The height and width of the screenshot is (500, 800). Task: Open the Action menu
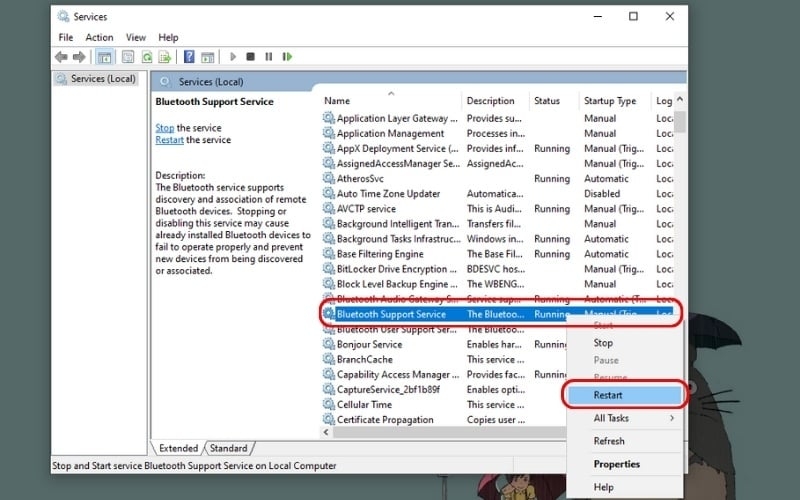[x=99, y=37]
